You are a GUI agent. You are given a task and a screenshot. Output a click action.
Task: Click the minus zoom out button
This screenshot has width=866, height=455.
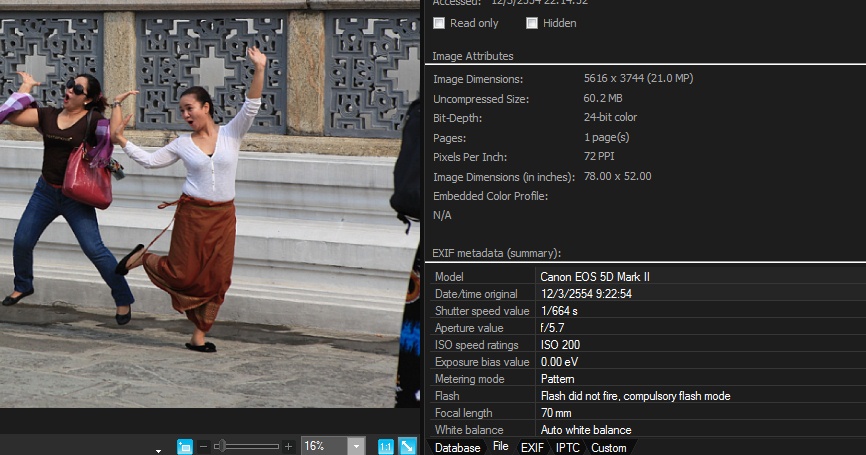[204, 446]
